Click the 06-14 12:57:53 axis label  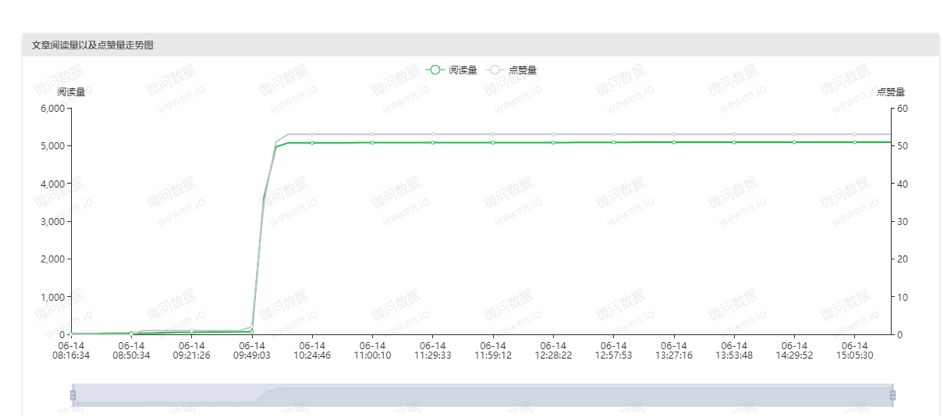pos(613,350)
